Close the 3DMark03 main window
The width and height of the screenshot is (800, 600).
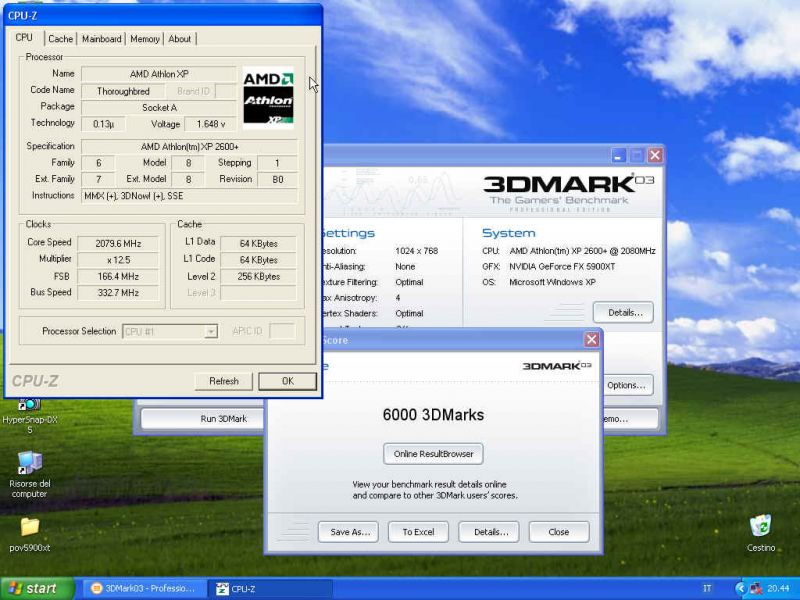pyautogui.click(x=655, y=155)
